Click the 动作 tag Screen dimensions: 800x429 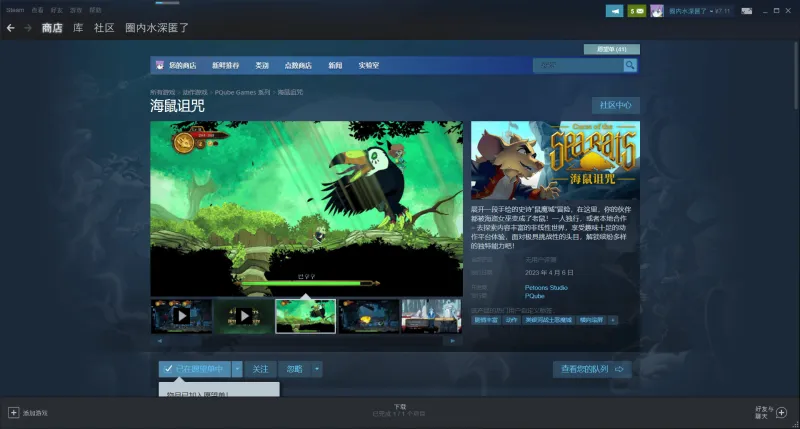pyautogui.click(x=511, y=320)
